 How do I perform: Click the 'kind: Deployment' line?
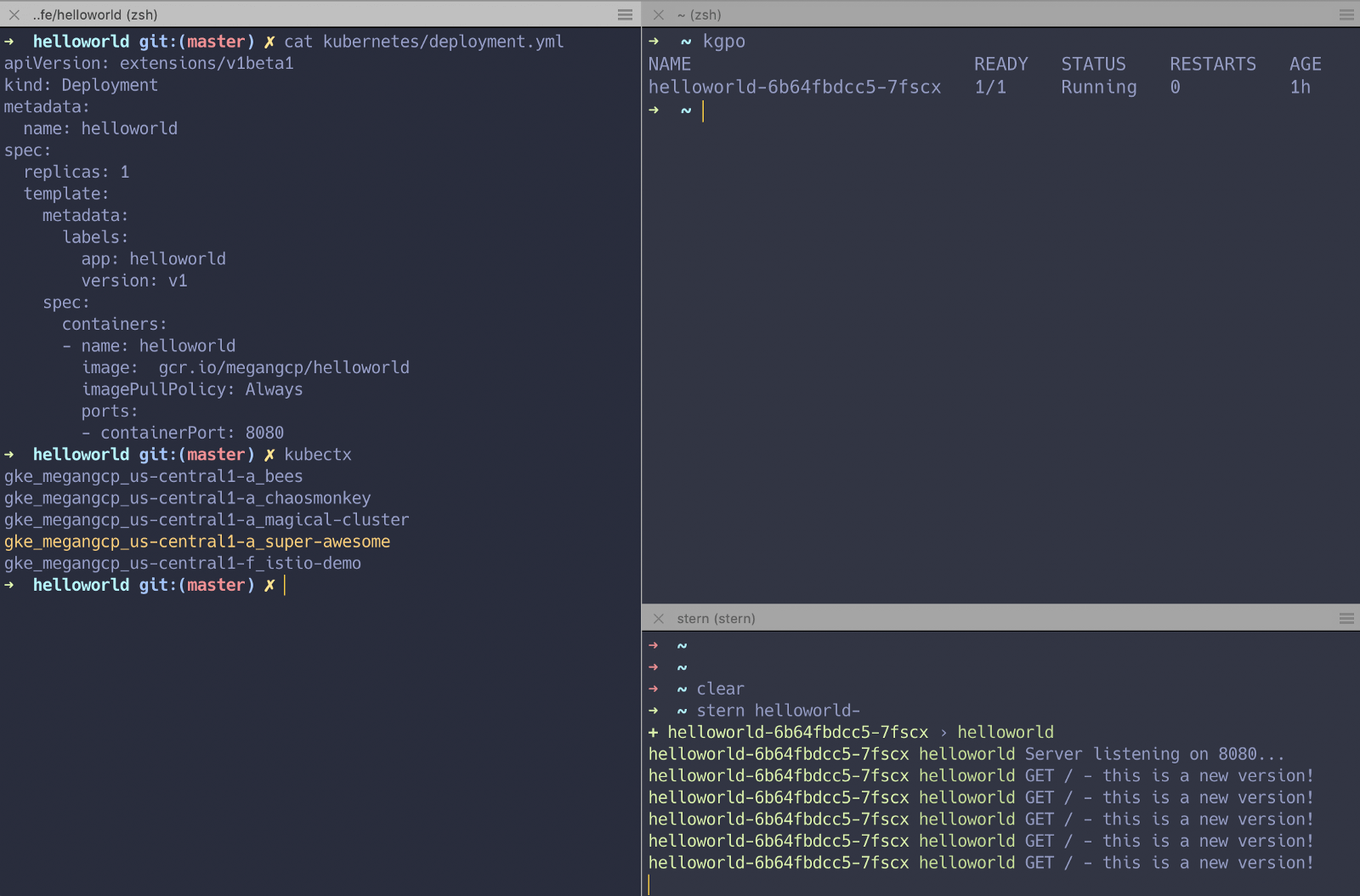[x=81, y=85]
